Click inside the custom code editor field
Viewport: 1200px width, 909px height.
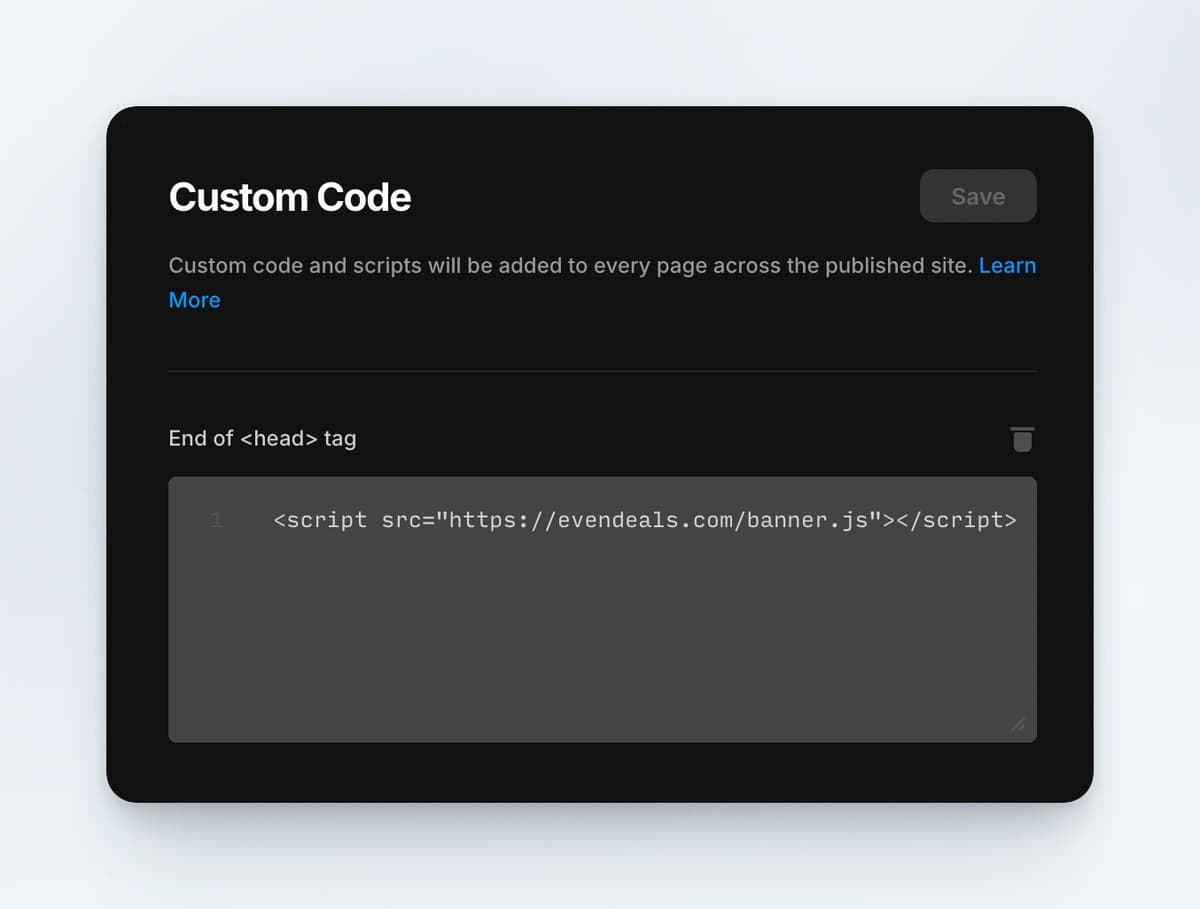coord(600,610)
